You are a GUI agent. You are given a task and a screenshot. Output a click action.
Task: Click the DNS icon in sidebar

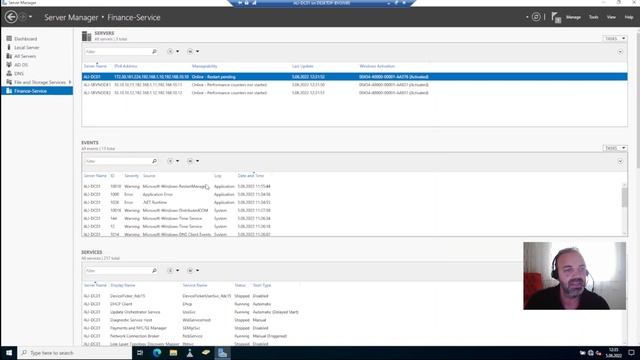(x=9, y=73)
